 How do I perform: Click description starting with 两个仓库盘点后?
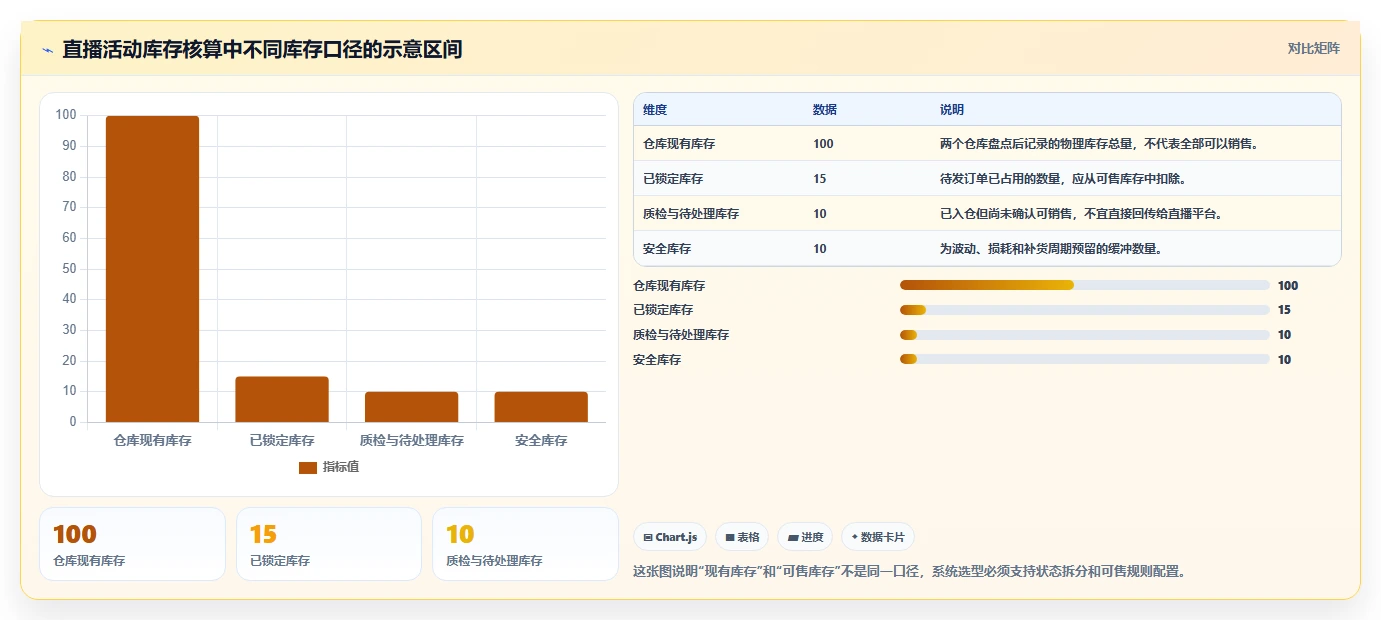pos(1099,144)
